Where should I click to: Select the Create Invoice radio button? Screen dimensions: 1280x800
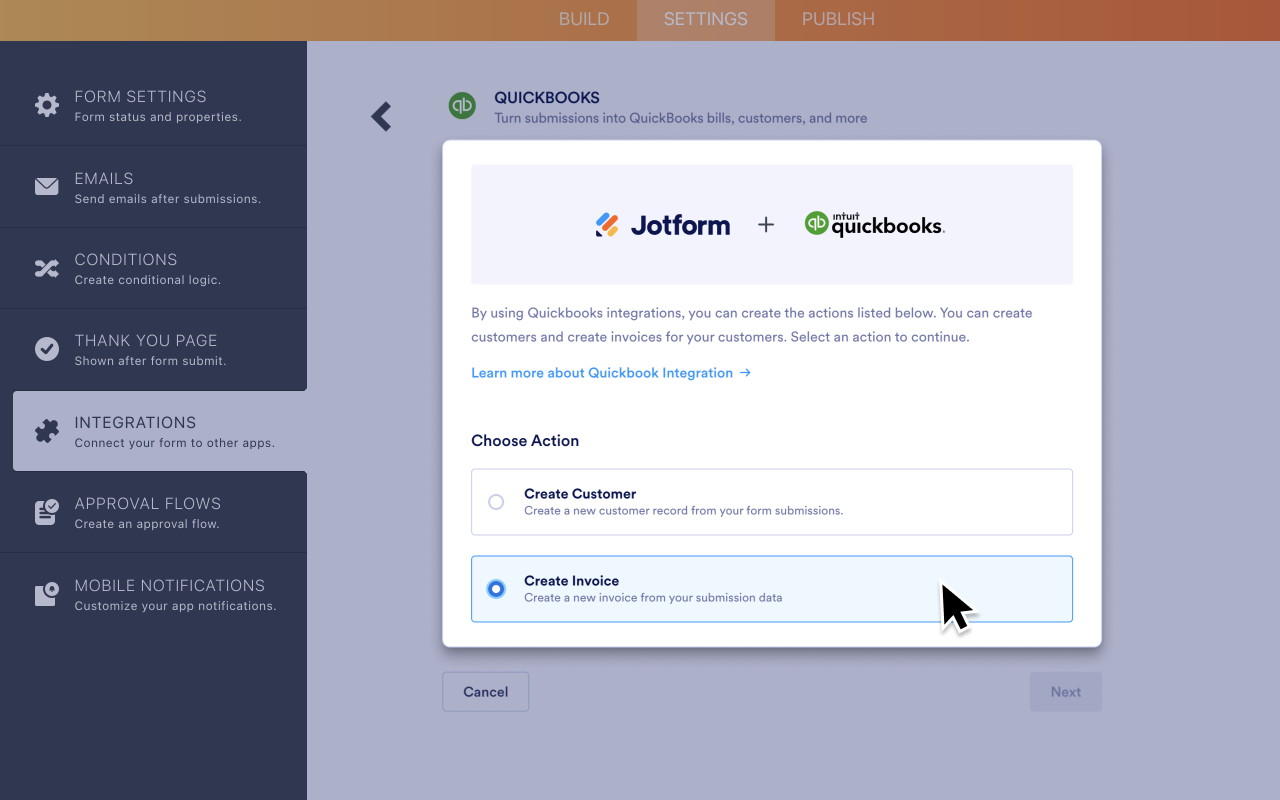(497, 589)
